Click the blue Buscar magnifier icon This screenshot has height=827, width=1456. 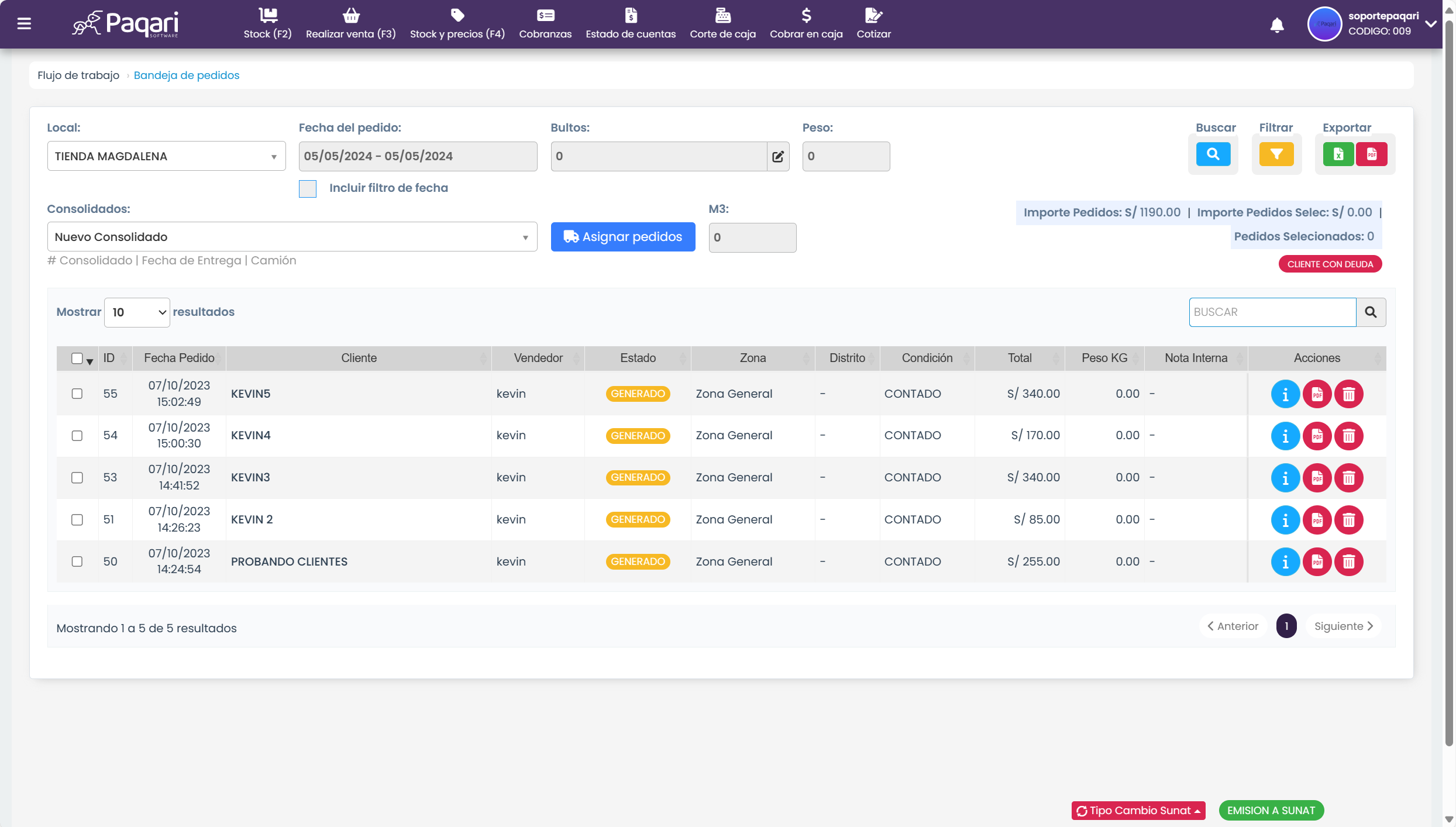tap(1213, 154)
